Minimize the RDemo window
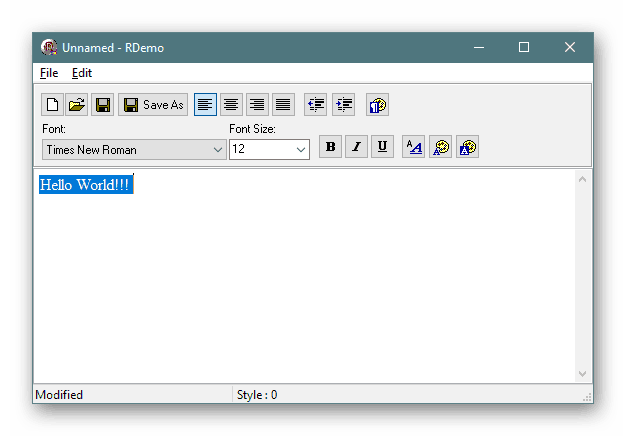Viewport: 626px width, 436px height. [479, 48]
